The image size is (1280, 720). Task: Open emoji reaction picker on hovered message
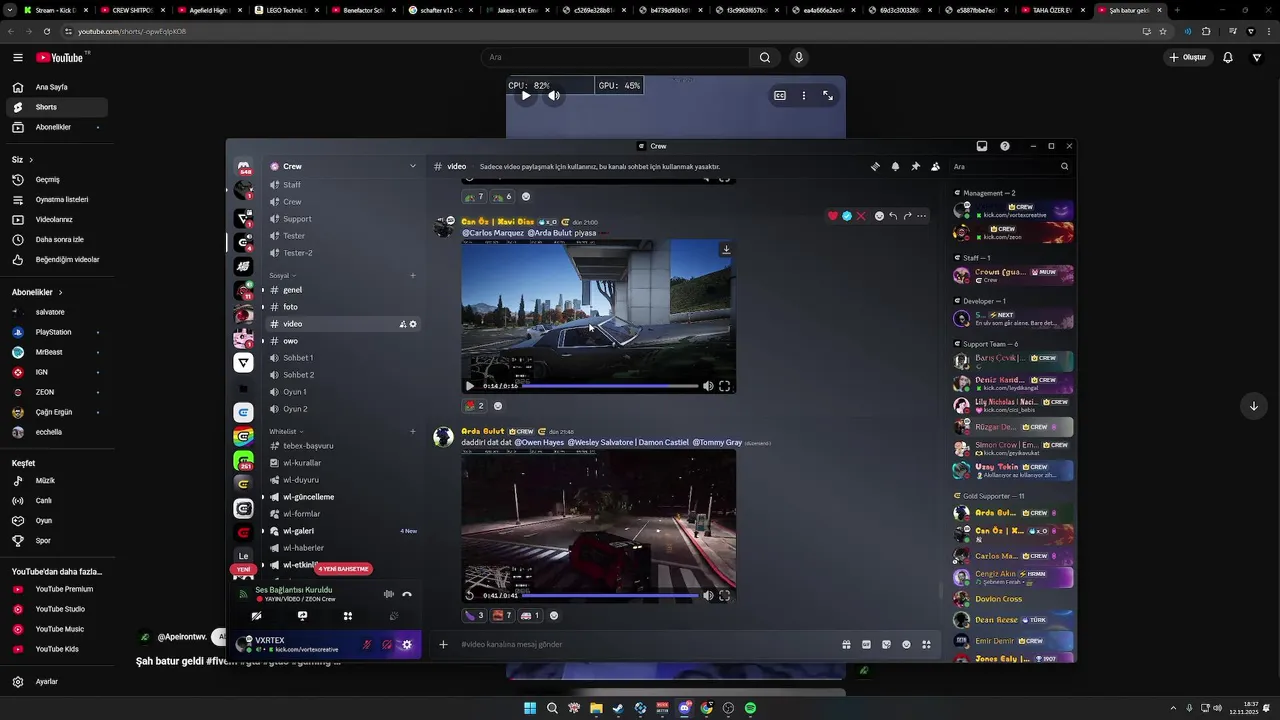(879, 216)
